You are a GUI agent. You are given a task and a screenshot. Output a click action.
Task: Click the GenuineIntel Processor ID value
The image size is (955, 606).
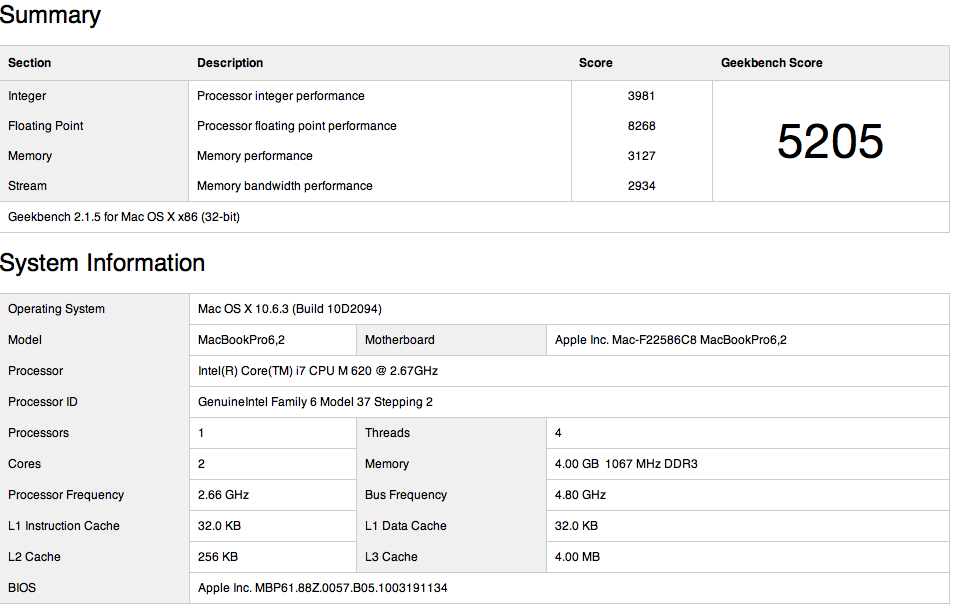click(315, 402)
